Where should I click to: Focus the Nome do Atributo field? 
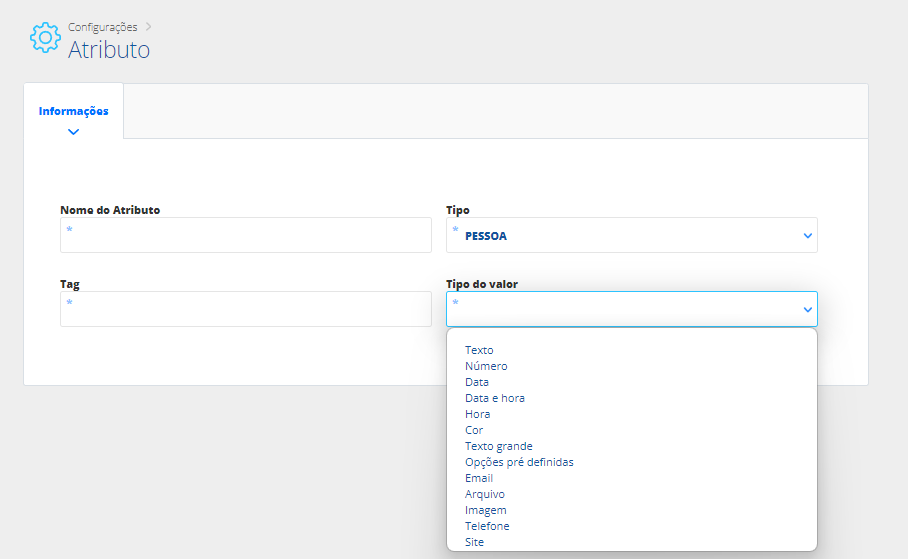click(246, 235)
